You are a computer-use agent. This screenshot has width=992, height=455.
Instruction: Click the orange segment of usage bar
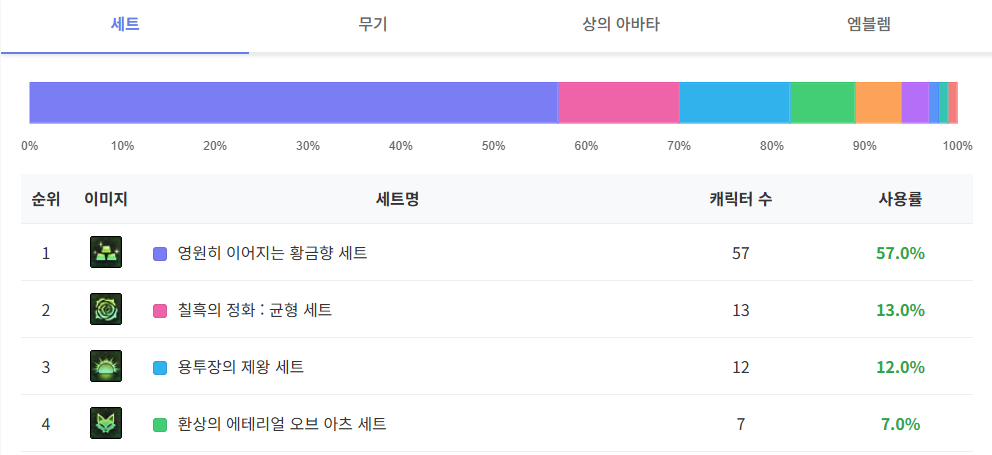(878, 103)
